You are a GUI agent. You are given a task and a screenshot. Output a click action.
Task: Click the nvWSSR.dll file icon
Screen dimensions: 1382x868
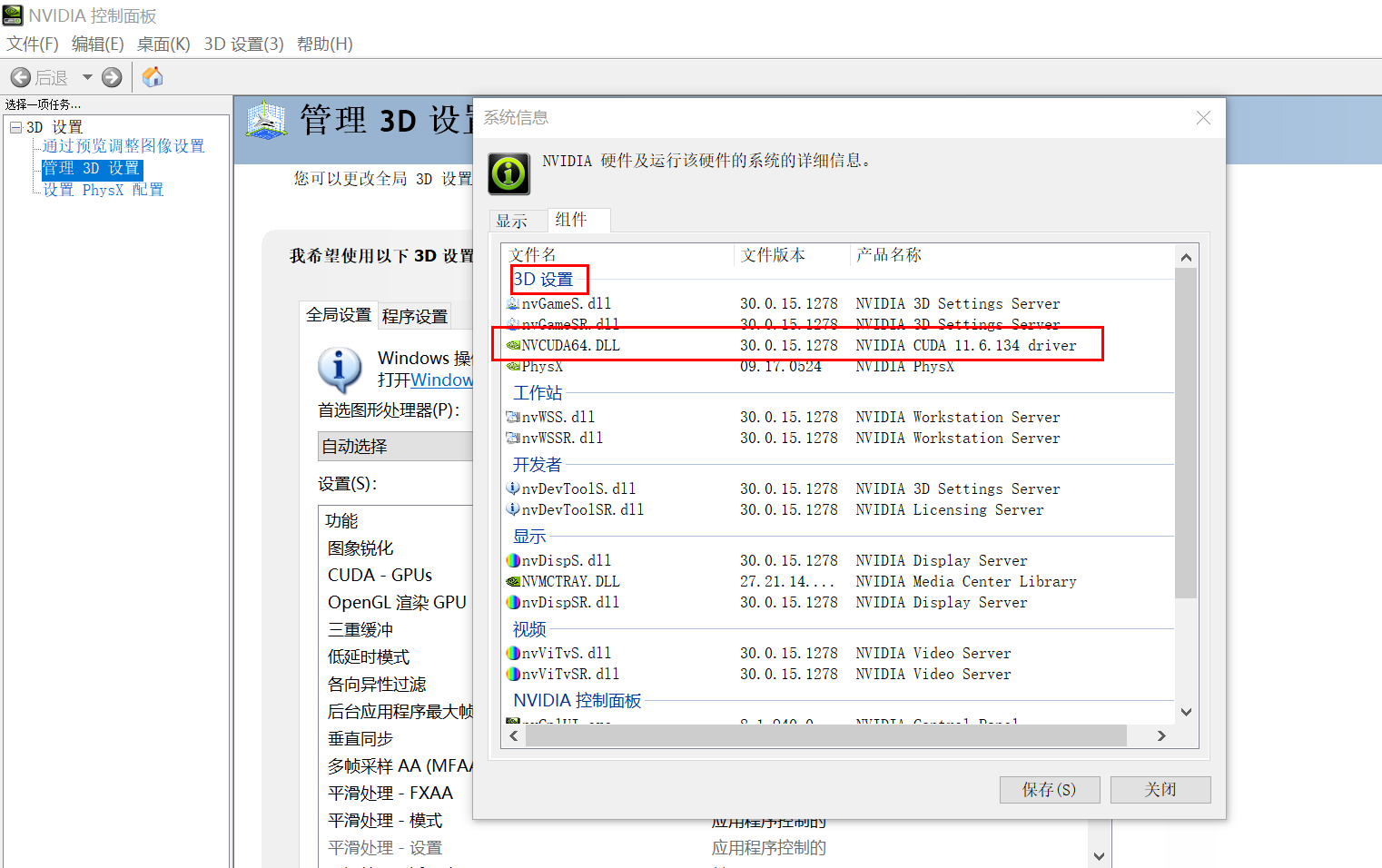(513, 438)
